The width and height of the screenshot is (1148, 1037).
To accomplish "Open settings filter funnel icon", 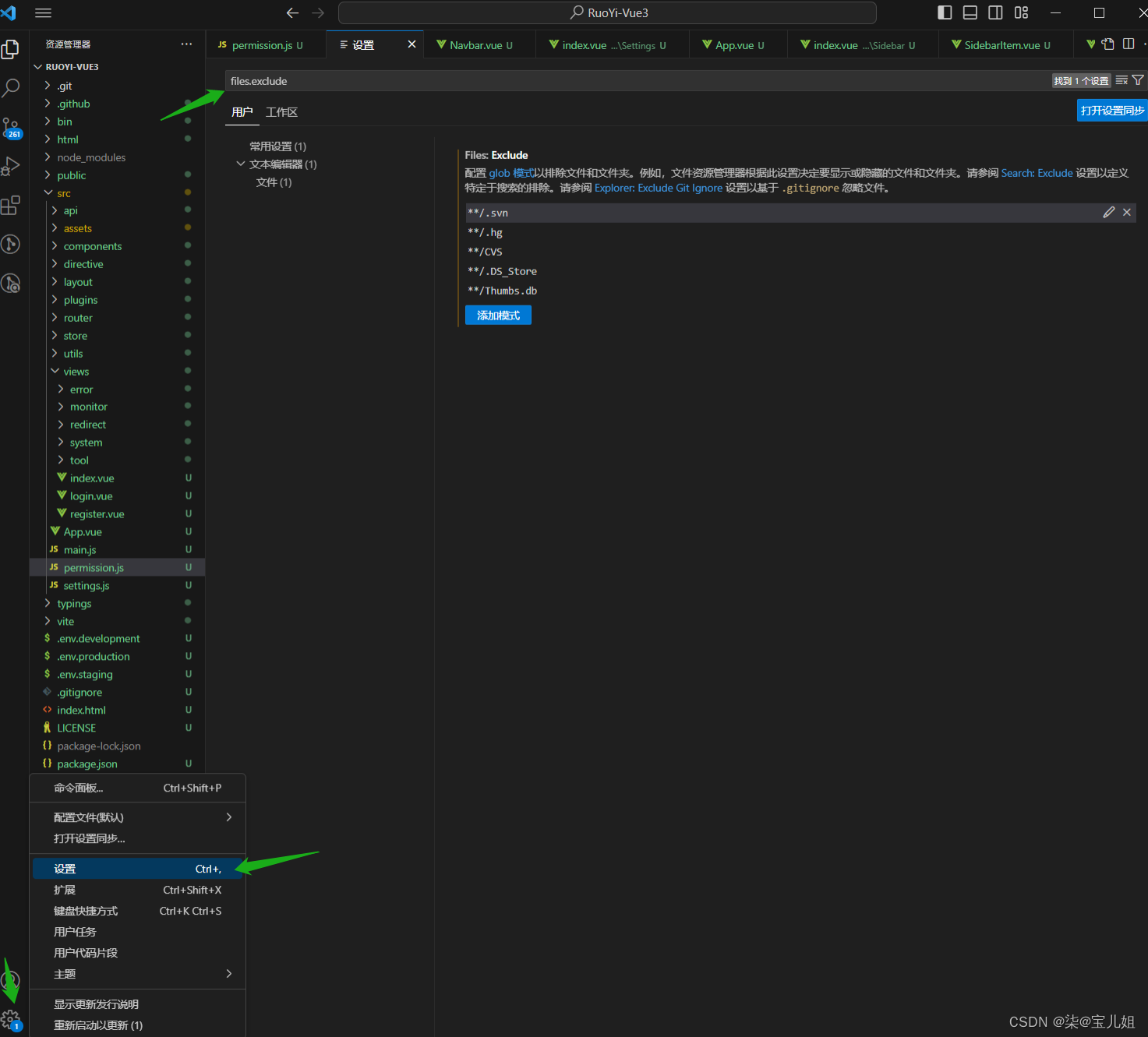I will tap(1138, 80).
